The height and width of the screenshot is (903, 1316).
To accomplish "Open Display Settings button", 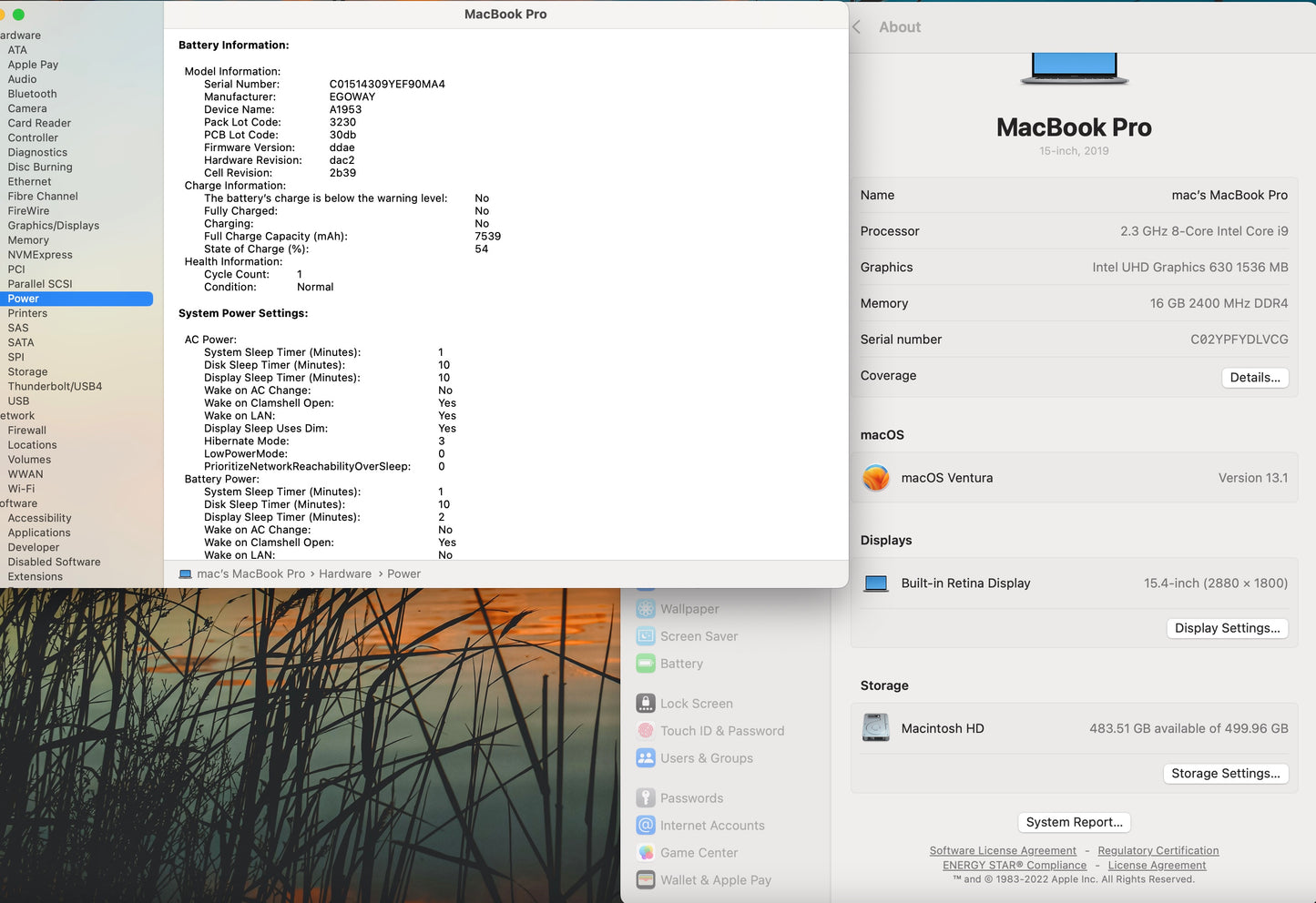I will 1227,628.
